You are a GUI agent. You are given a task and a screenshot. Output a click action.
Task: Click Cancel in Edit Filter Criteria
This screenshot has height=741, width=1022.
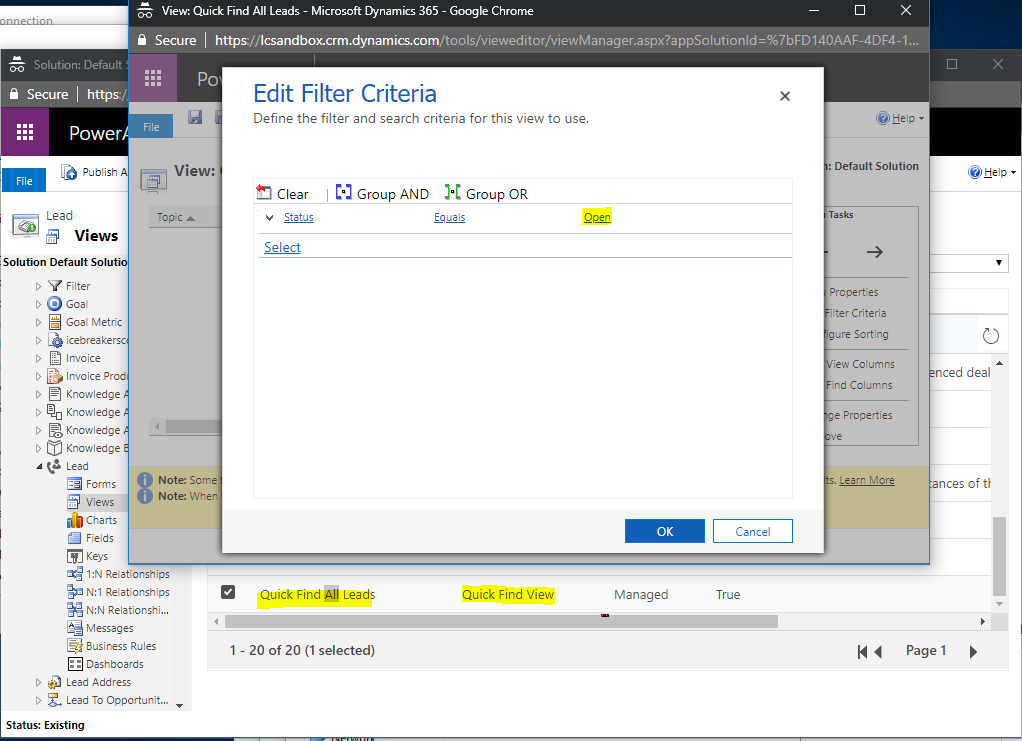coord(753,531)
